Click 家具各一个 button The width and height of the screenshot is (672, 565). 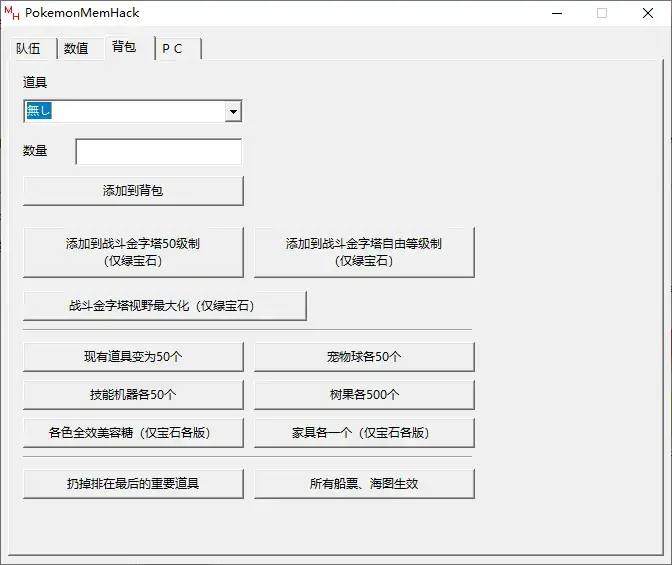coord(364,433)
